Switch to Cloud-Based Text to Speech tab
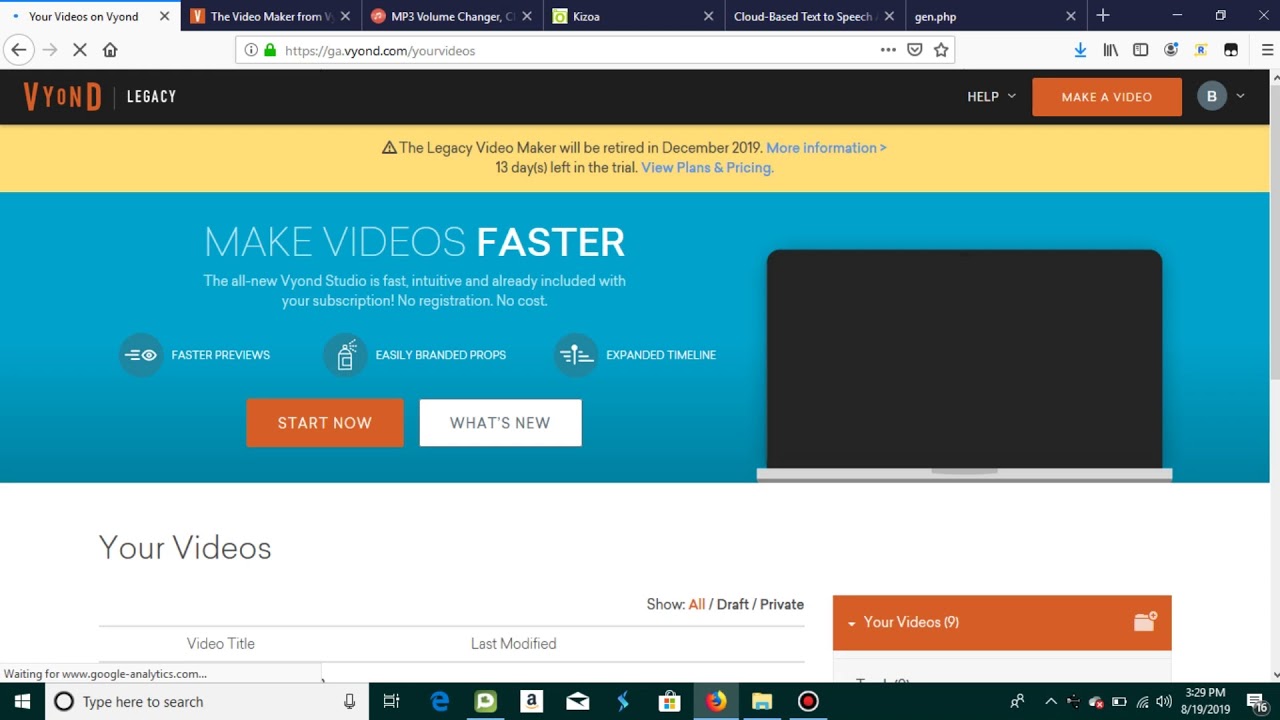Image resolution: width=1280 pixels, height=720 pixels. (x=815, y=16)
